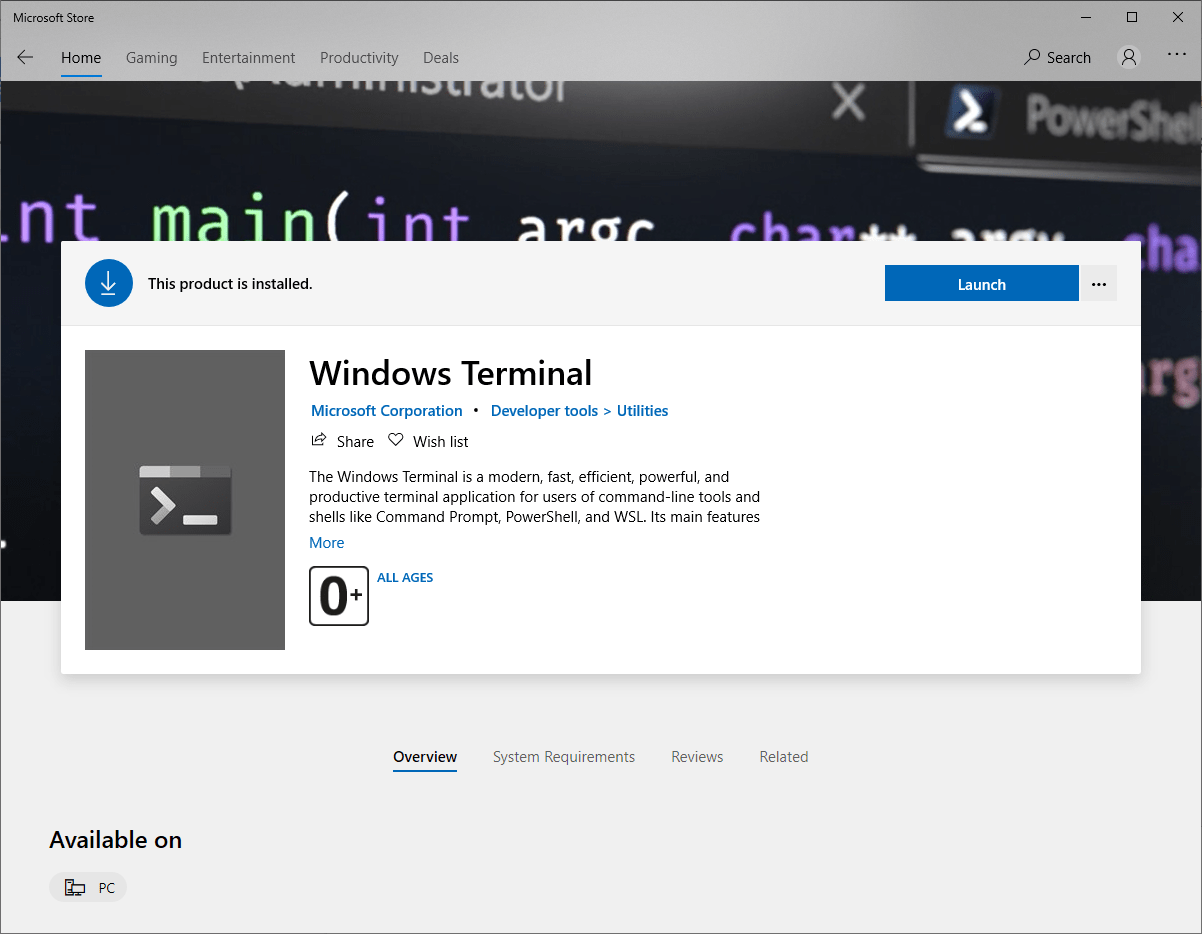Open the user account profile icon
The width and height of the screenshot is (1202, 934).
[1129, 58]
